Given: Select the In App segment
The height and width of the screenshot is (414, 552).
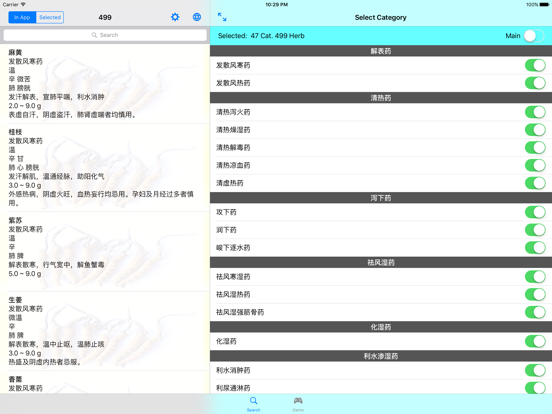Looking at the screenshot, I should click(x=22, y=17).
